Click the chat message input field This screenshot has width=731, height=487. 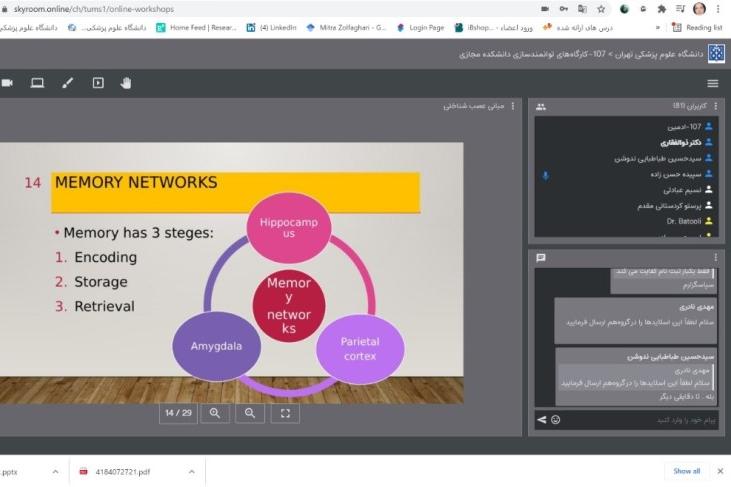coord(640,419)
